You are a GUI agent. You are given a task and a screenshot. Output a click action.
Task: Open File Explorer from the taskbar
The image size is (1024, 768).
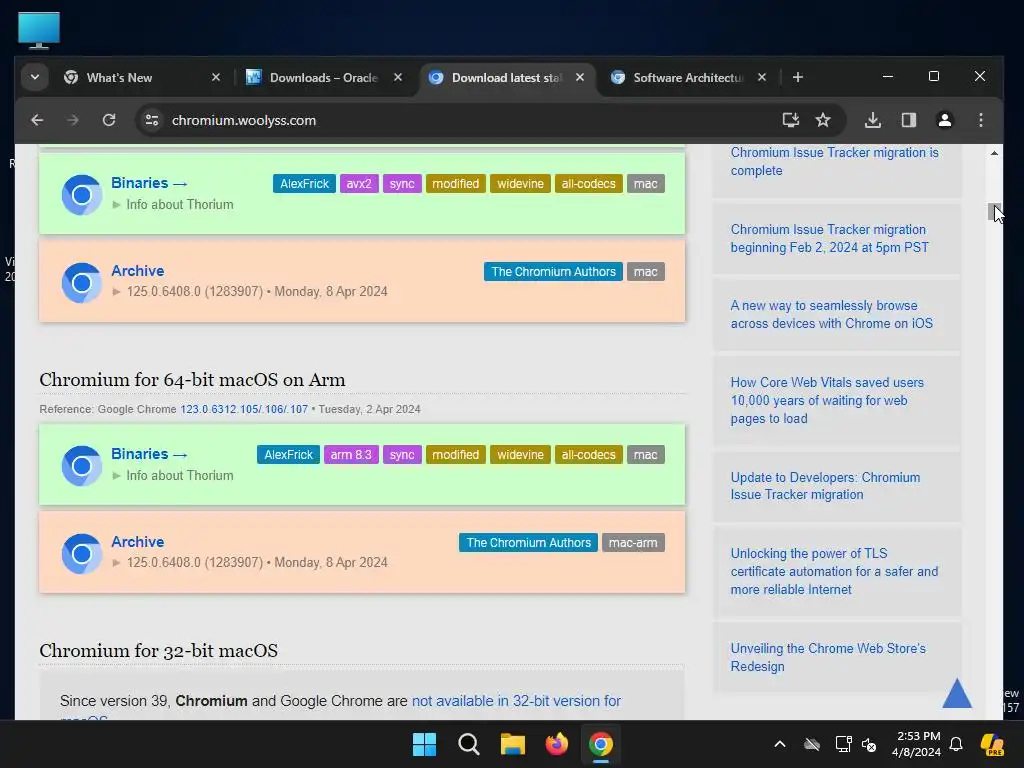(x=513, y=744)
